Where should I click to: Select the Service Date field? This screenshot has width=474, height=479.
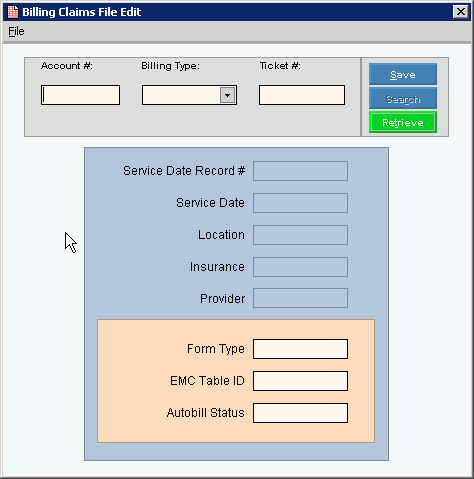[x=300, y=203]
